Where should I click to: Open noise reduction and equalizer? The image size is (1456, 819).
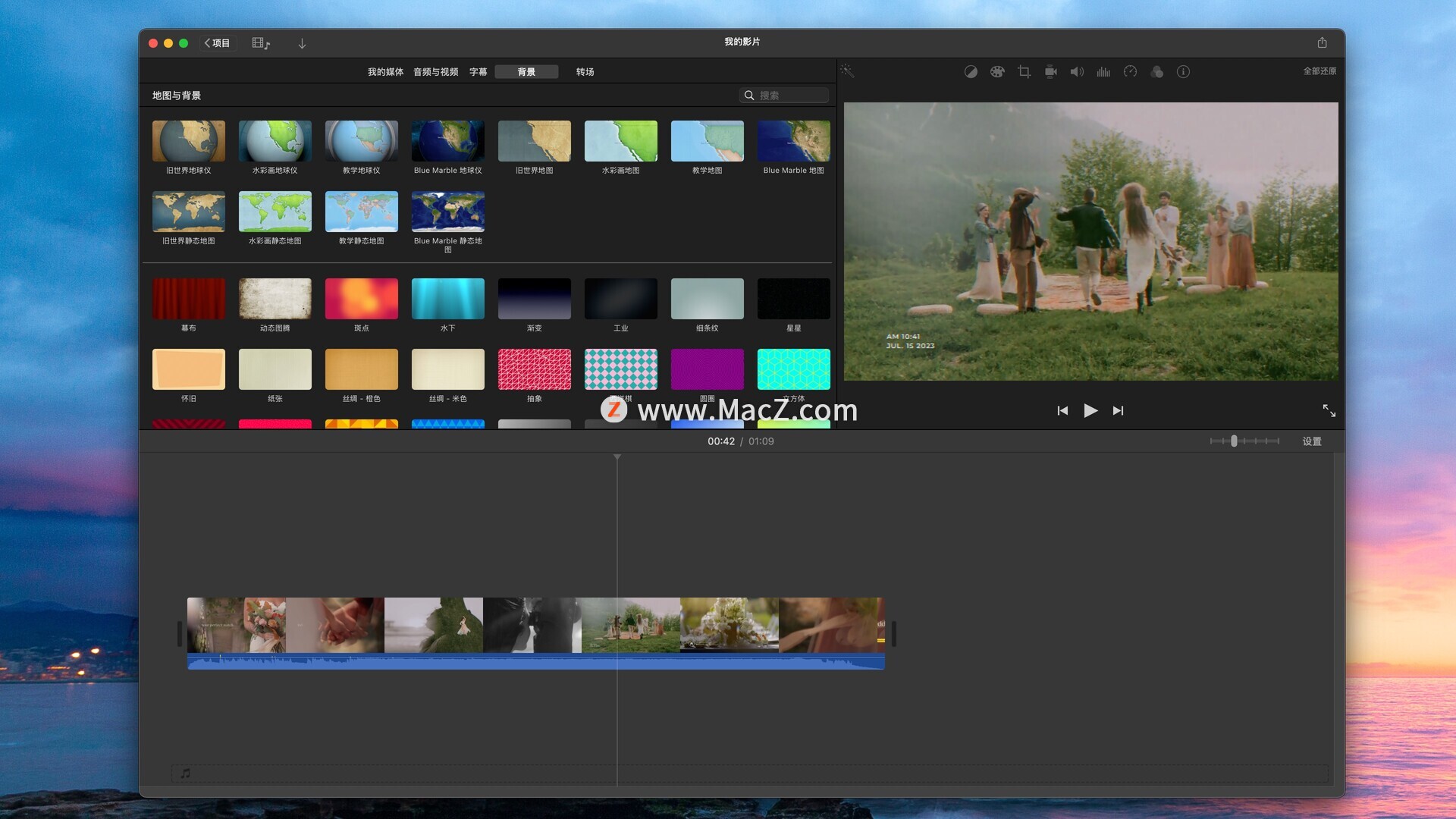pos(1103,72)
